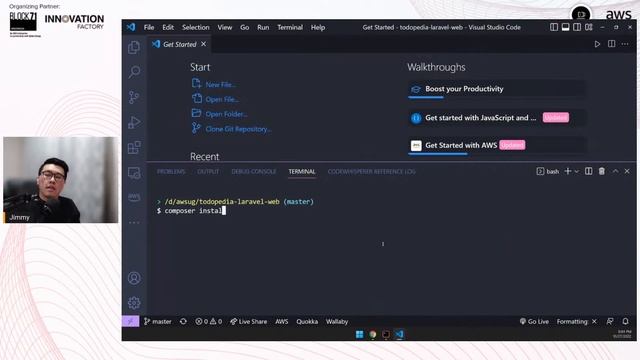Click Wallaby in the status bar

click(x=337, y=322)
